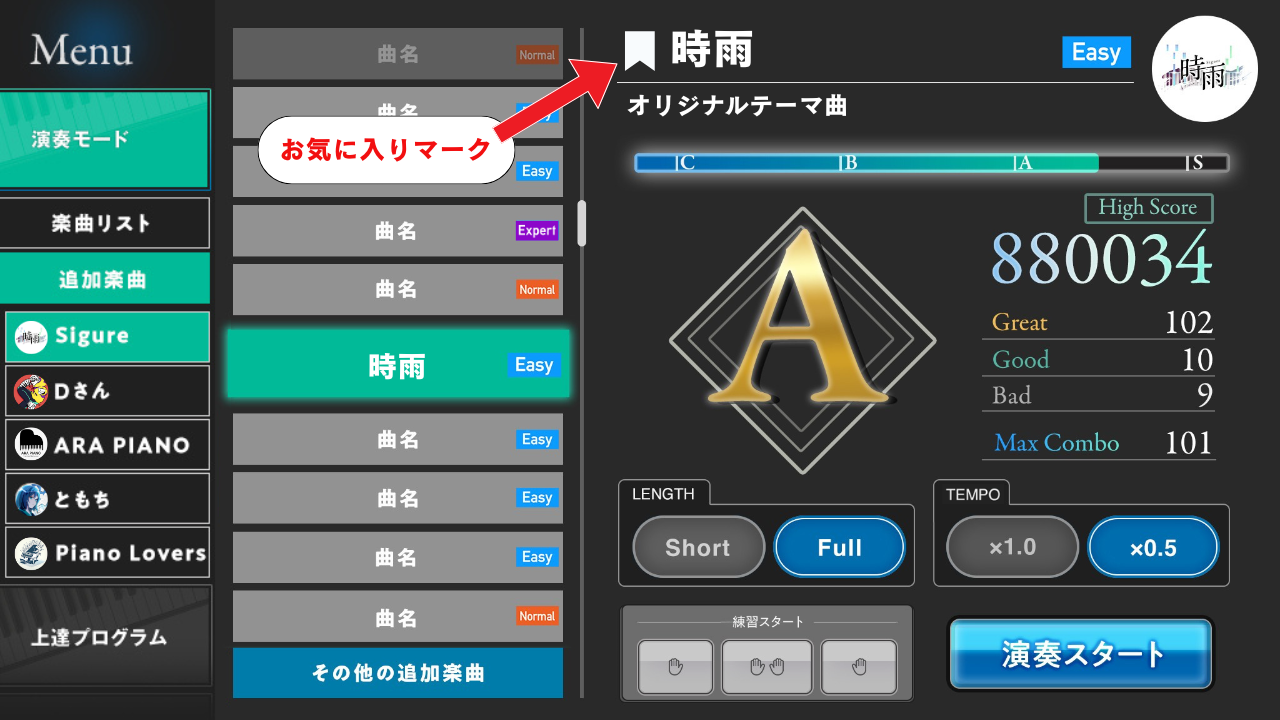Set tempo to ×0.5
The width and height of the screenshot is (1280, 720).
(1154, 547)
